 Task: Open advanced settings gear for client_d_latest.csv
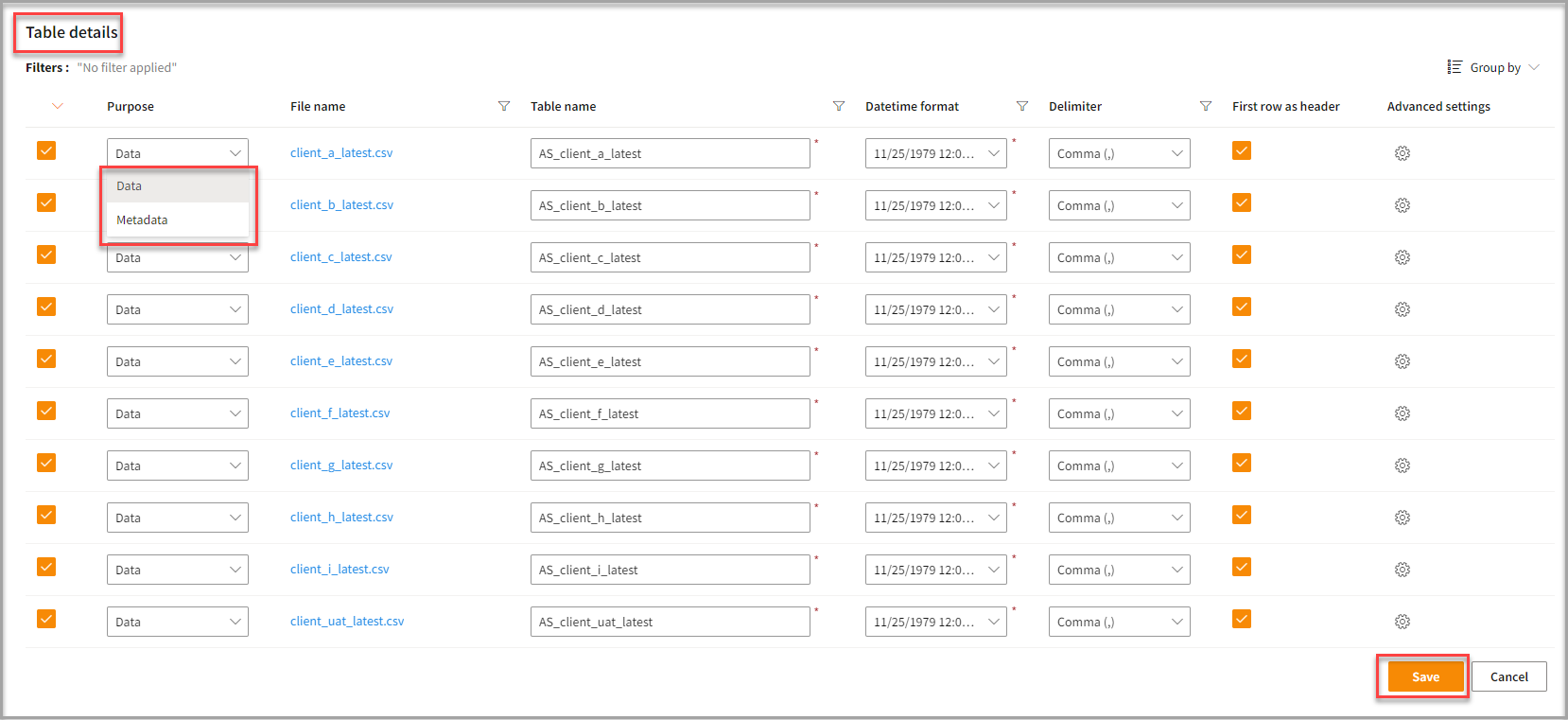(1402, 309)
